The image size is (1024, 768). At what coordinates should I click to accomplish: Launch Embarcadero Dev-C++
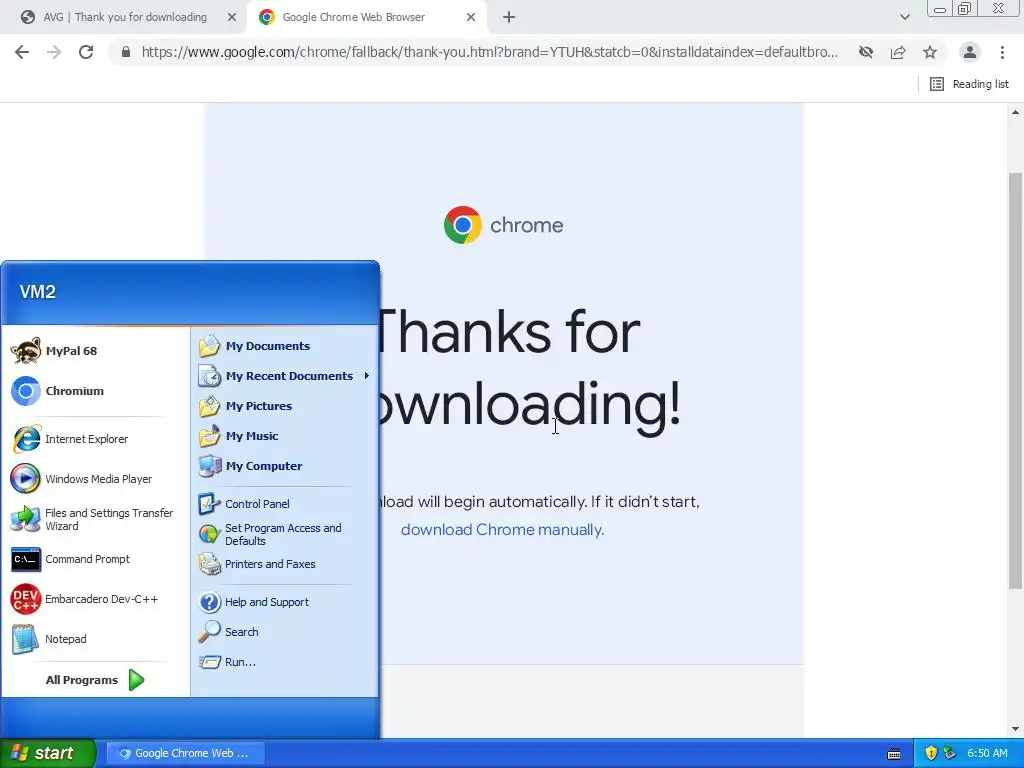[101, 599]
